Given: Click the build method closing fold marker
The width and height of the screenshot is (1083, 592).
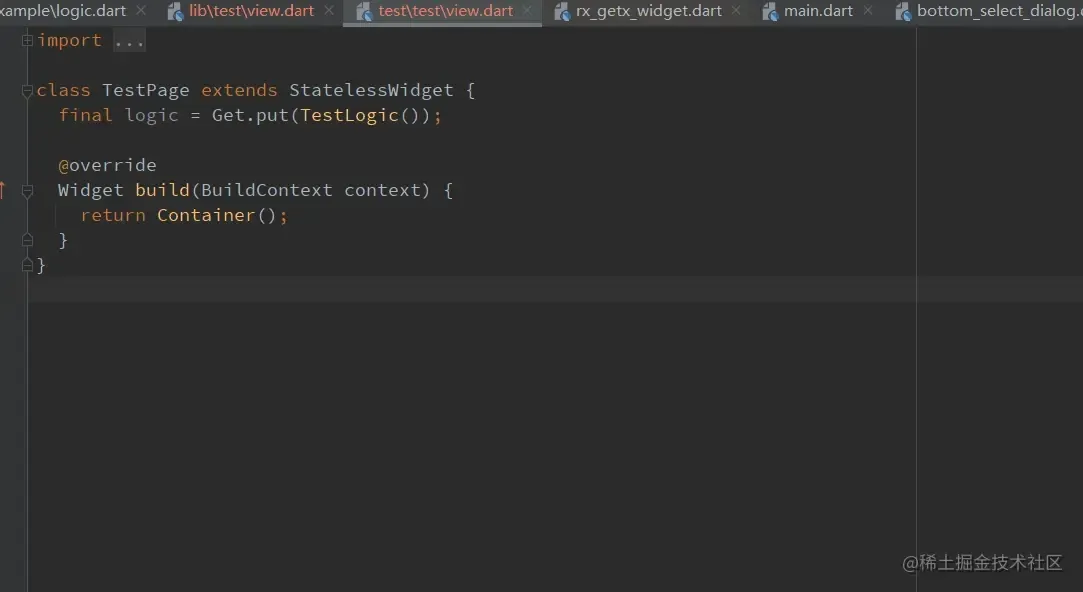Looking at the screenshot, I should pos(27,240).
